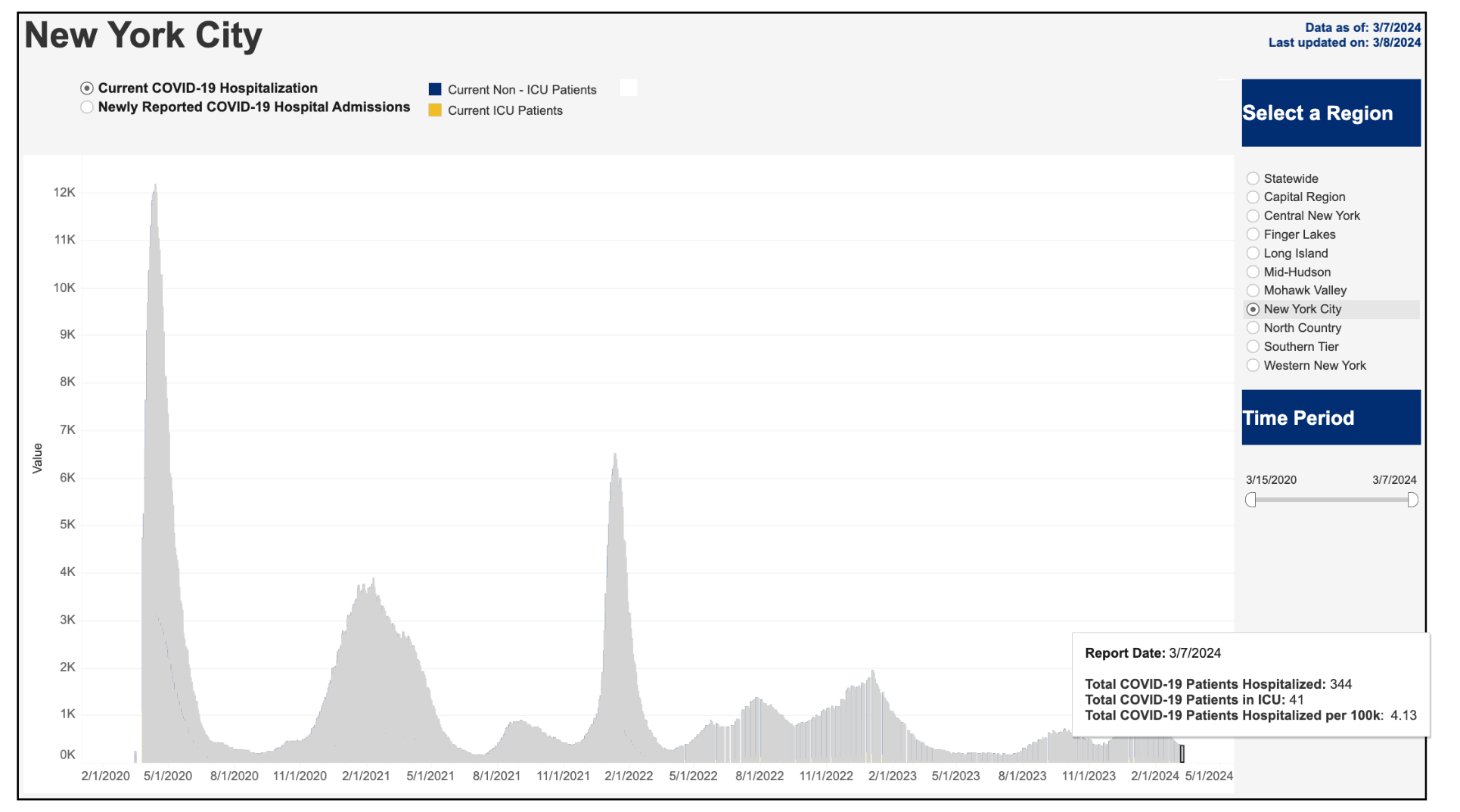
Task: Select Current COVID-19 Hospitalization radio button
Action: point(87,88)
